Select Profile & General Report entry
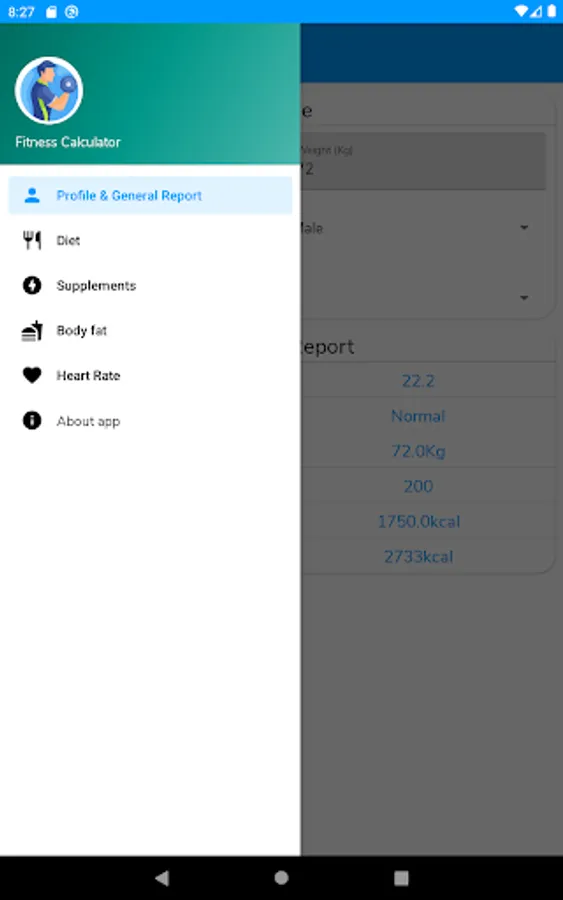The width and height of the screenshot is (563, 900). 150,195
